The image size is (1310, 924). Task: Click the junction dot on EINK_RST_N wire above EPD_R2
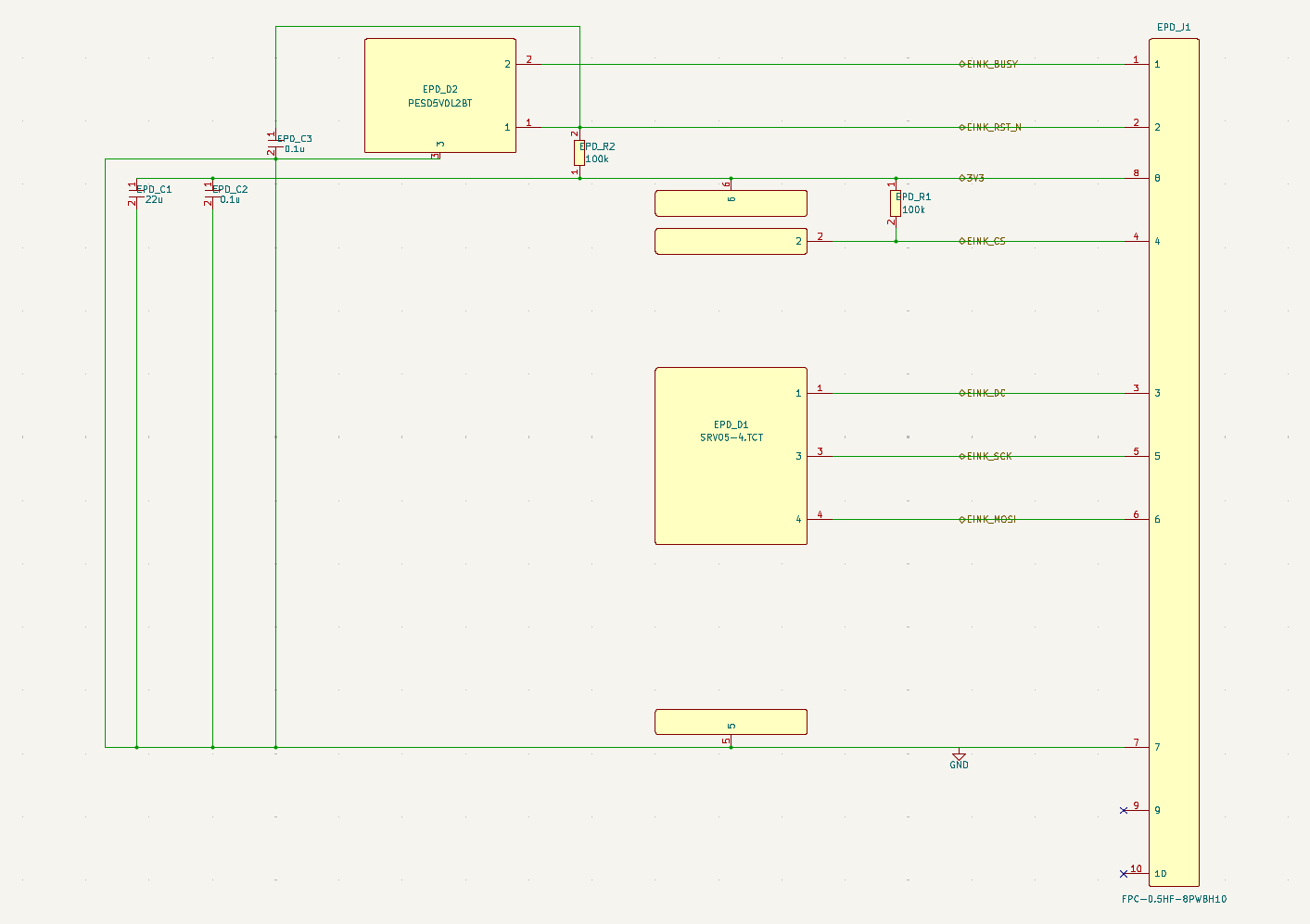tap(579, 127)
